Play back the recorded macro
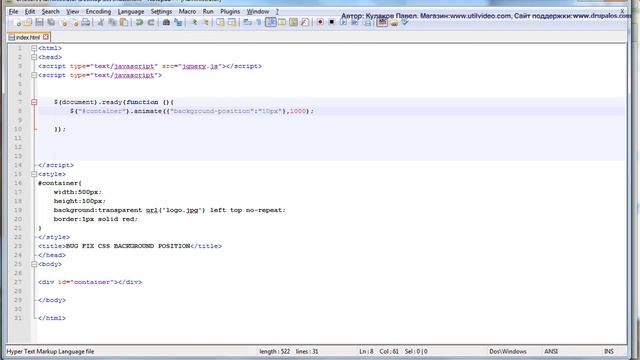This screenshot has width=640, height=360. pos(343,22)
